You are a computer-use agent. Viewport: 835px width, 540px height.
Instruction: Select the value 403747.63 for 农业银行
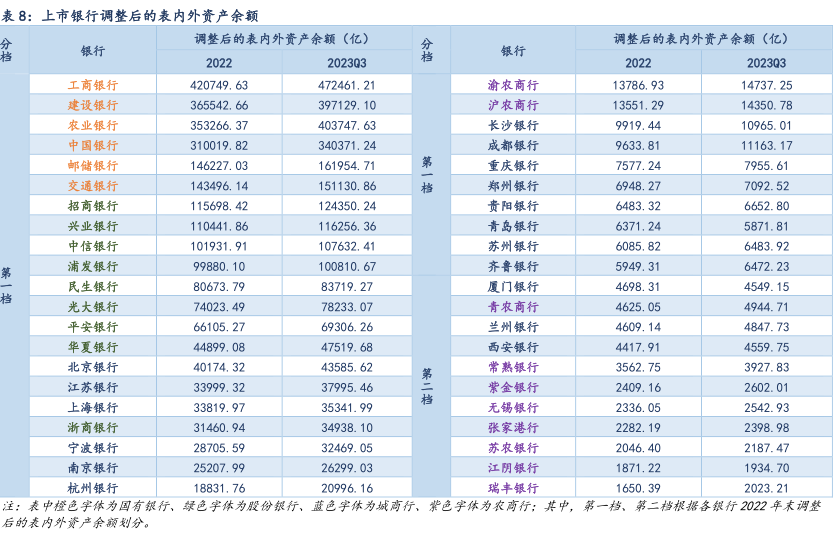[x=346, y=125]
